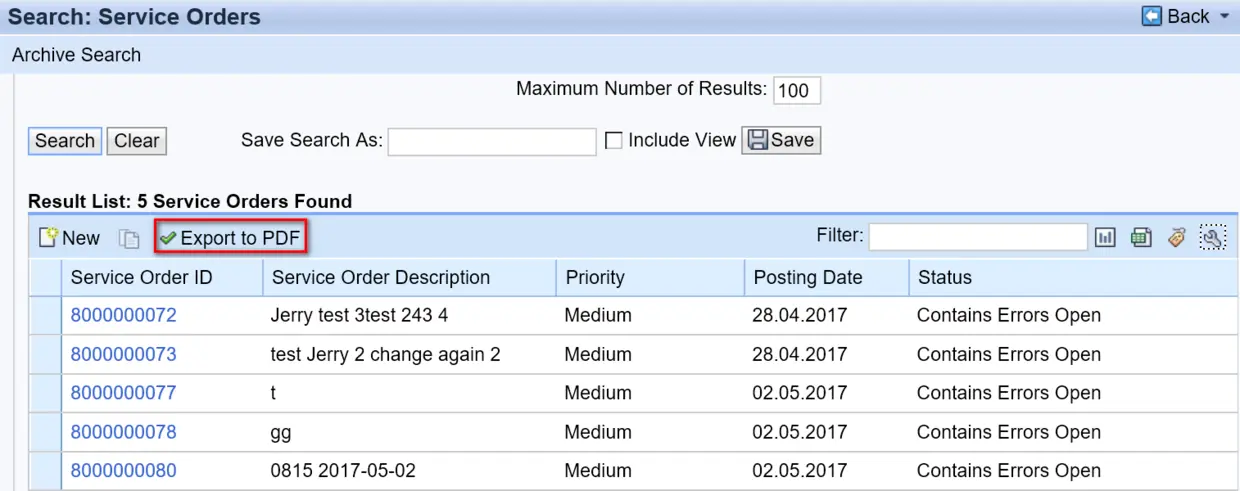Click the chart view icon beside Filter
Viewport: 1240px width, 491px height.
click(x=1105, y=238)
